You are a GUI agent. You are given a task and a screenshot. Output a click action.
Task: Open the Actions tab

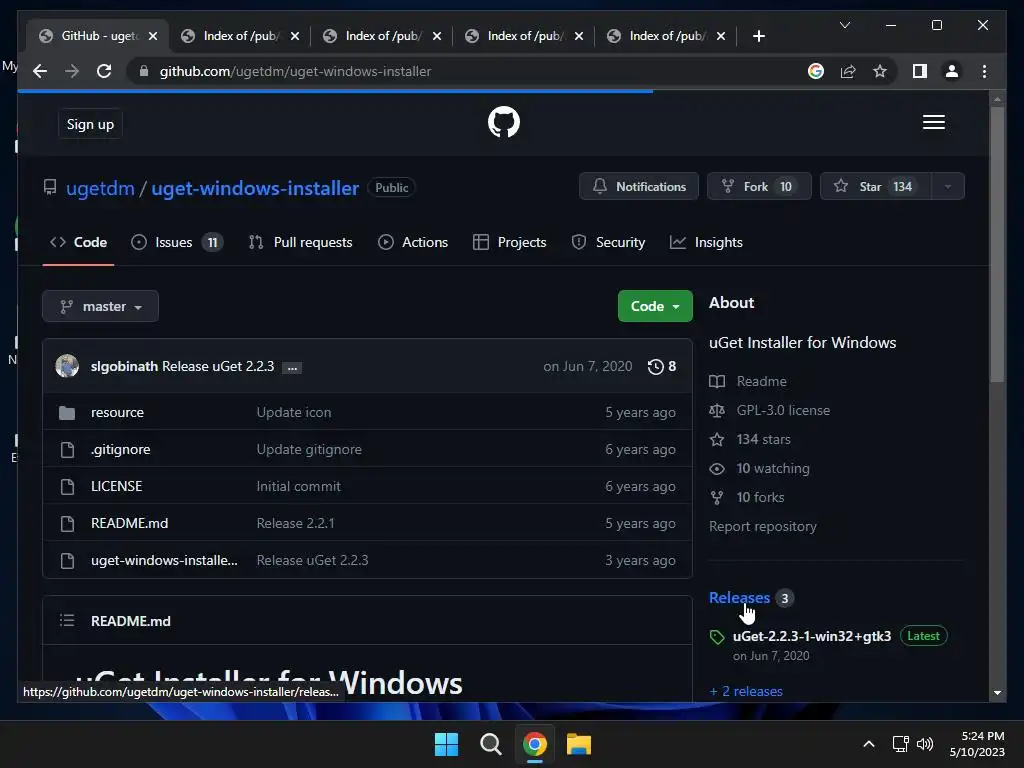413,242
